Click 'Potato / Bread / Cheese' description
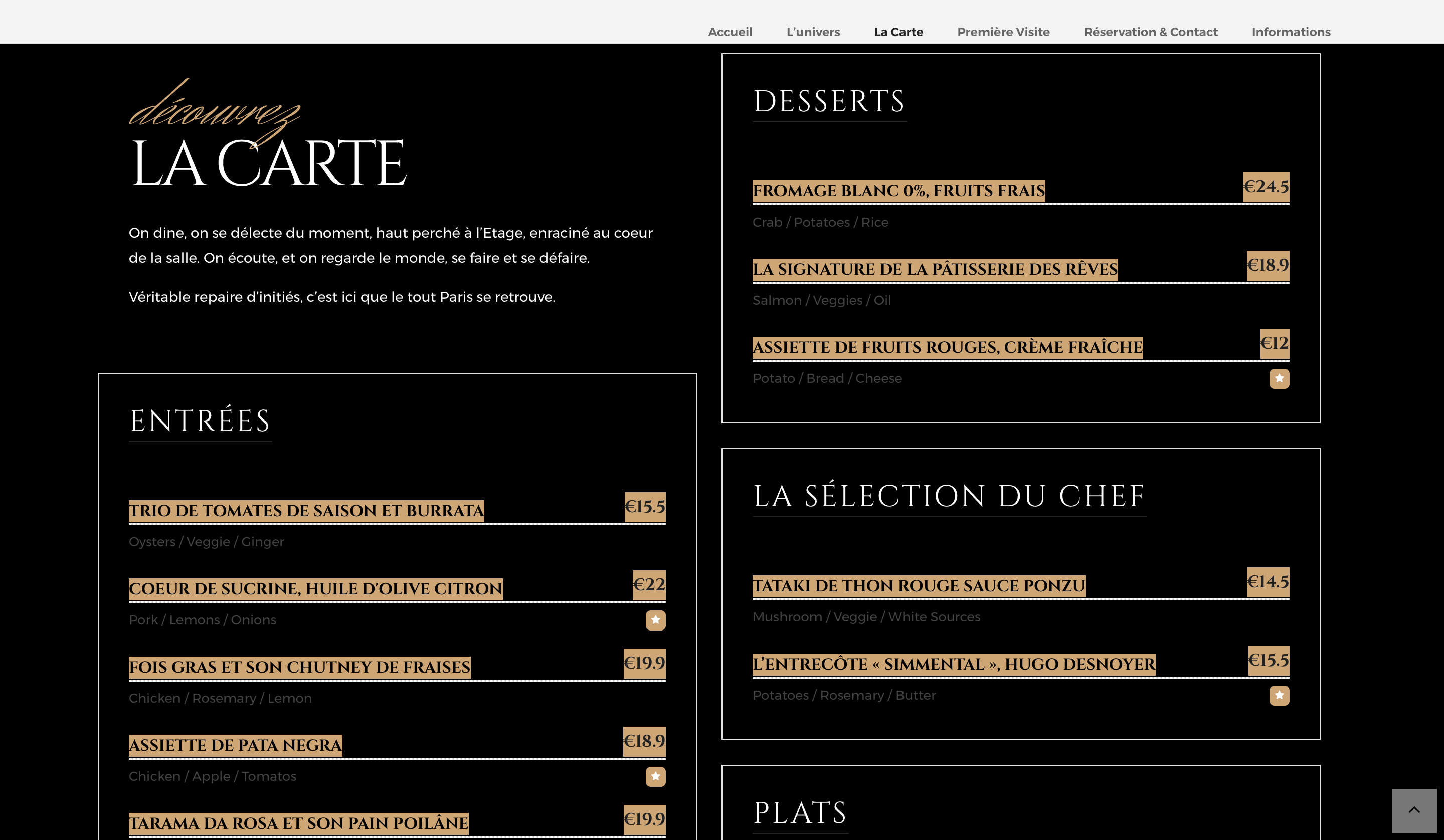 827,379
